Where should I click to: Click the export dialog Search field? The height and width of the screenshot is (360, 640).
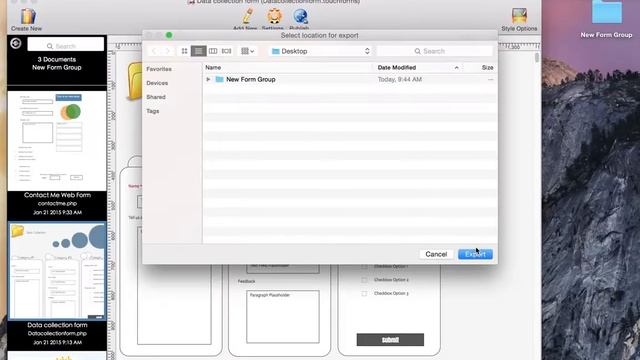tap(435, 51)
